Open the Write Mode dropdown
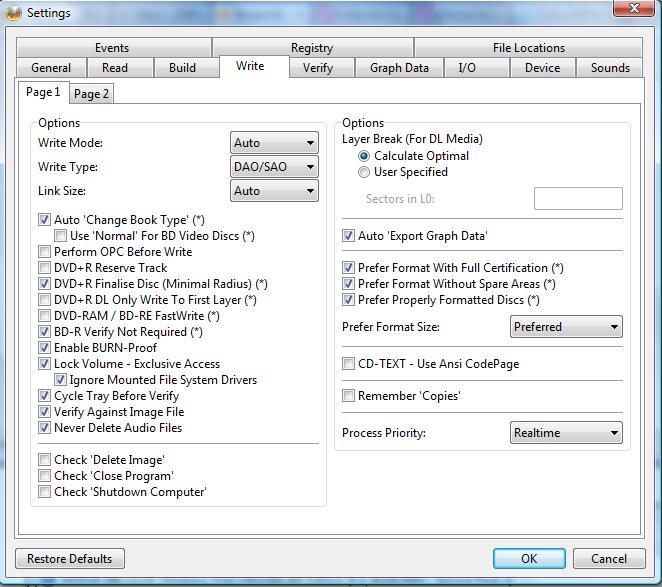Viewport: 662px width, 587px height. (x=274, y=143)
